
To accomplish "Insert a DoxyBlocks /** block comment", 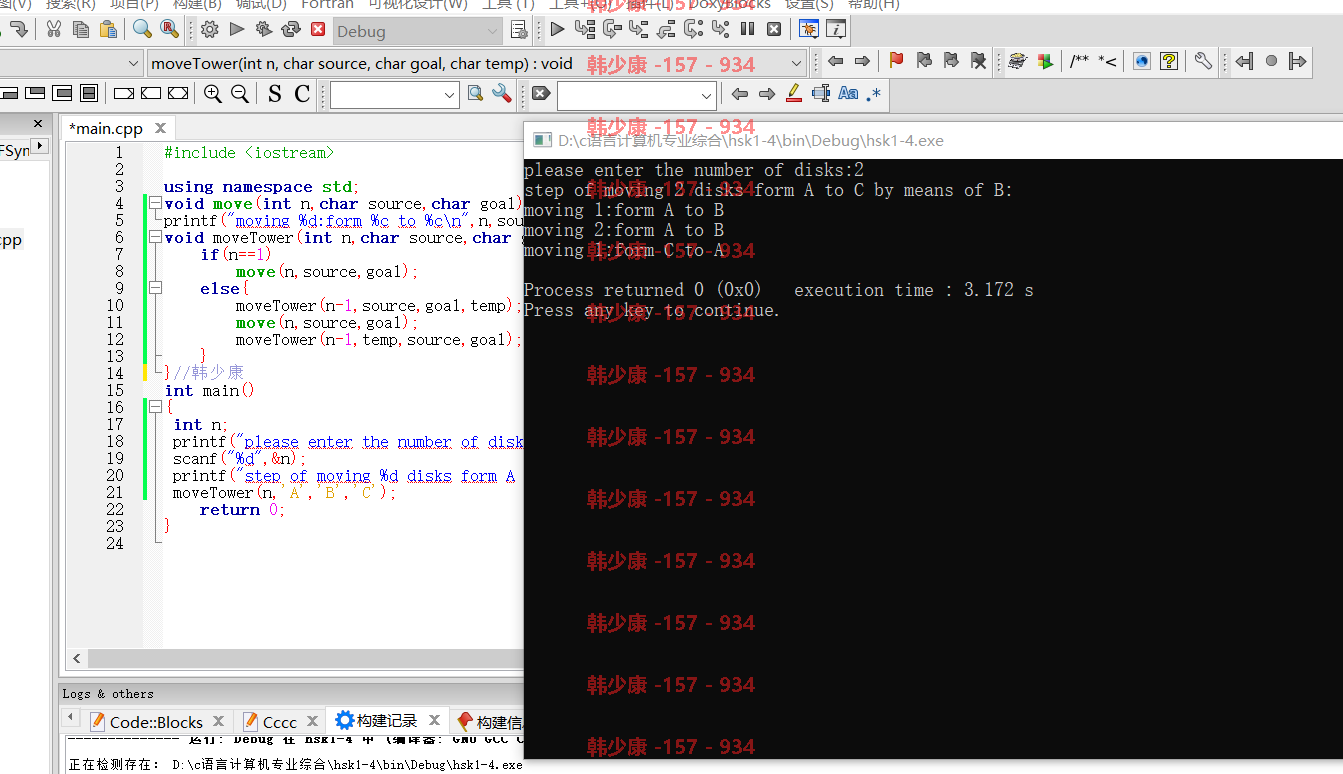I will [x=1080, y=62].
